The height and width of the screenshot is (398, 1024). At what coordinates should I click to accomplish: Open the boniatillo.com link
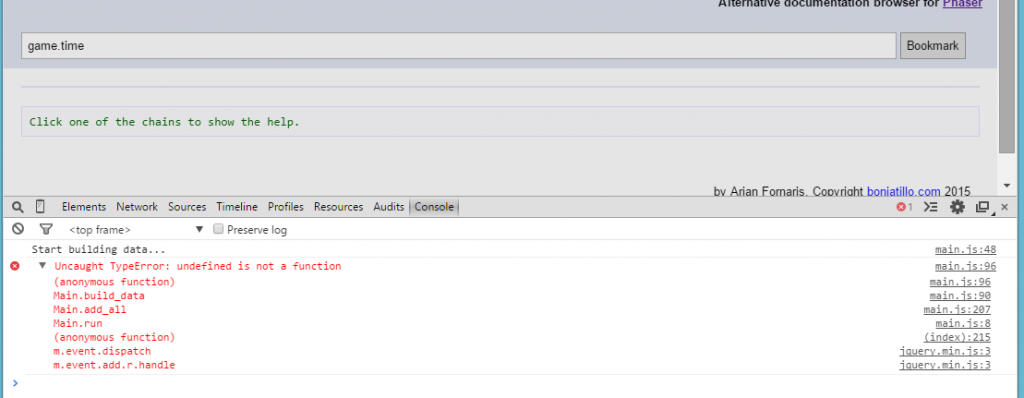click(x=904, y=191)
